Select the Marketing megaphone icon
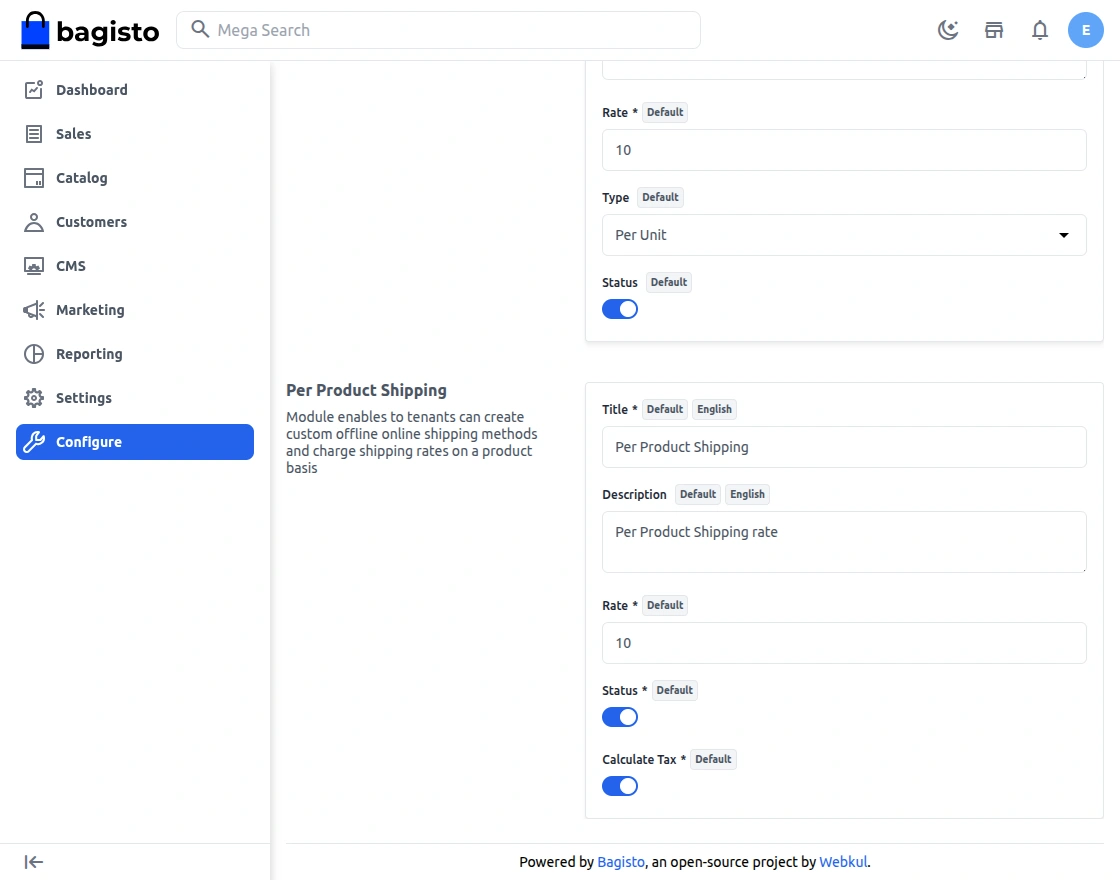The image size is (1120, 880). [34, 310]
